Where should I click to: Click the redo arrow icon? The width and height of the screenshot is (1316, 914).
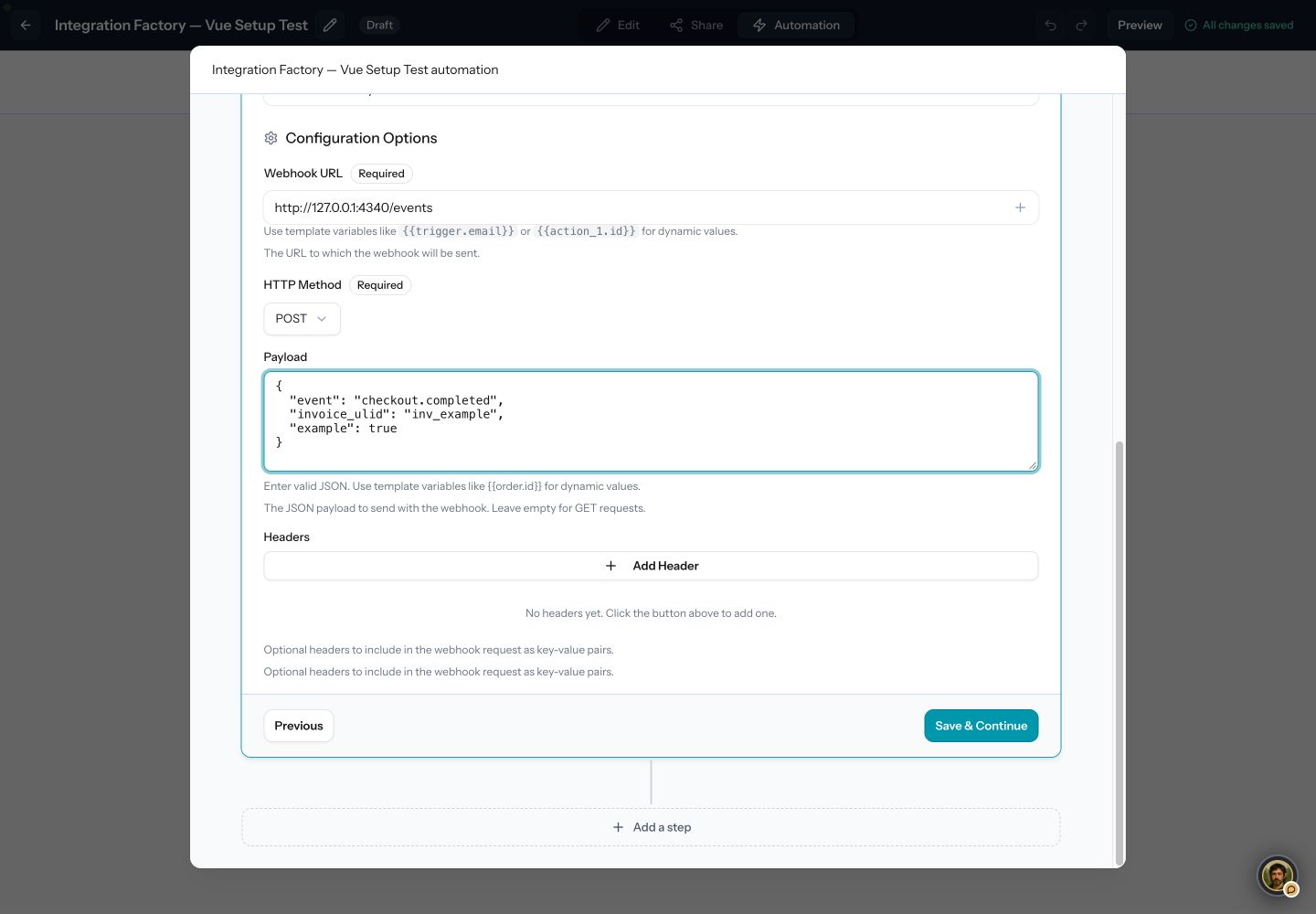1082,26
